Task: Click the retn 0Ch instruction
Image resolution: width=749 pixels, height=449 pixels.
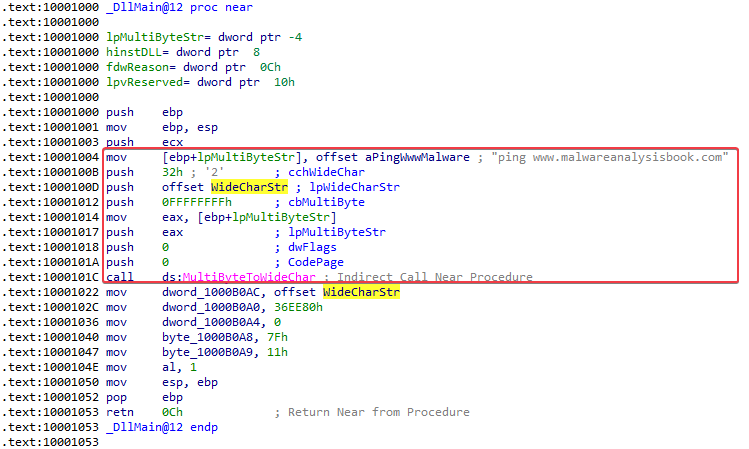Action: pyautogui.click(x=144, y=412)
